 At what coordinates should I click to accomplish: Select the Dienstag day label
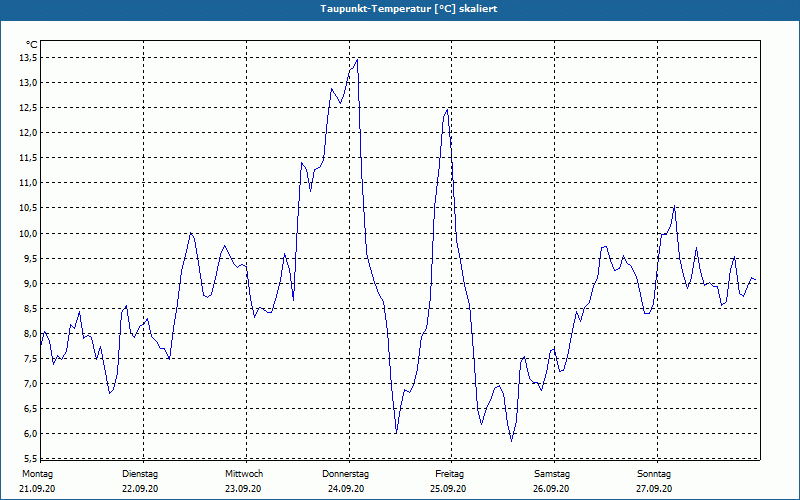[x=140, y=474]
